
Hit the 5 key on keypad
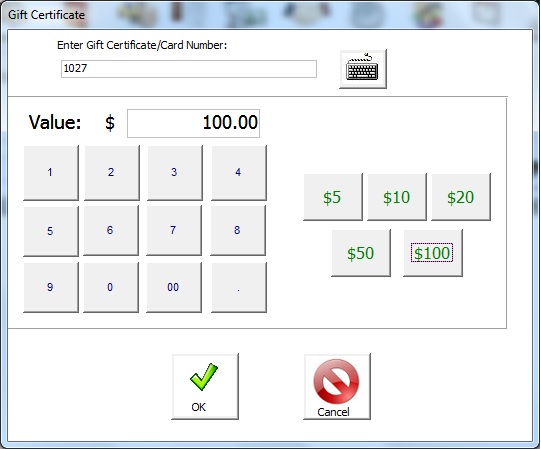[51, 231]
